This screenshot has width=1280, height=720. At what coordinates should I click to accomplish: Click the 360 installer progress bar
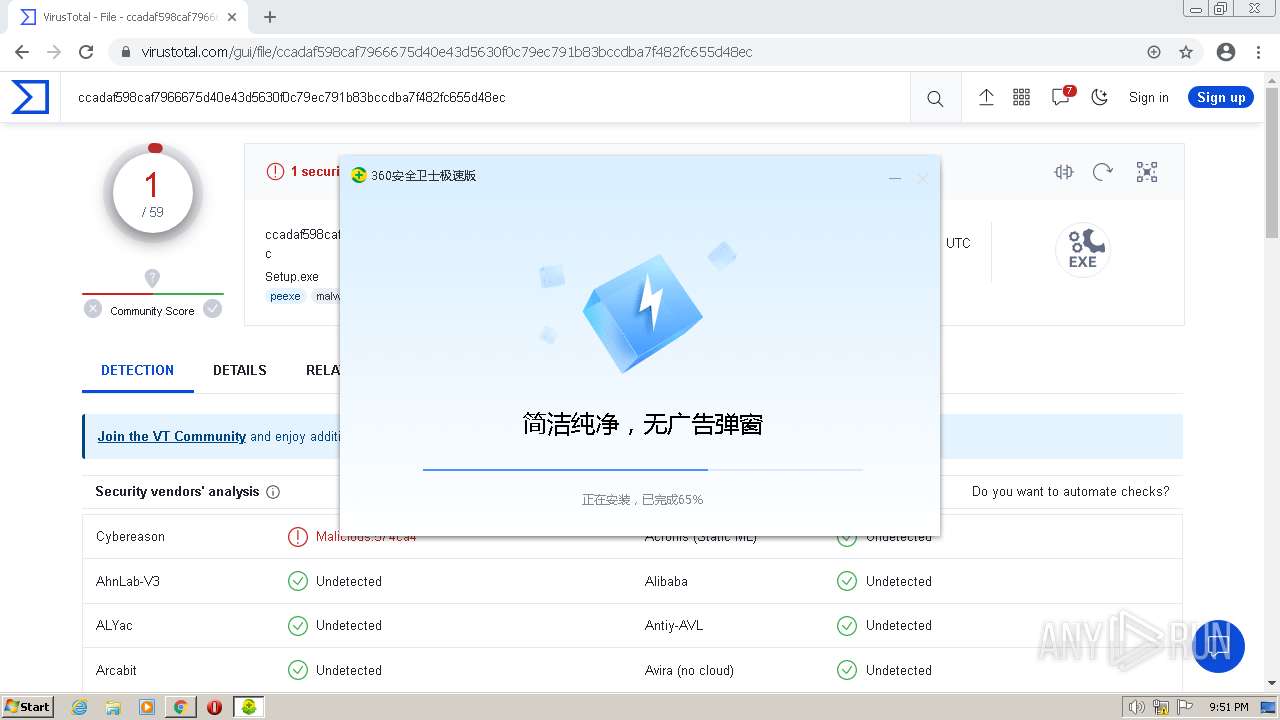[642, 469]
